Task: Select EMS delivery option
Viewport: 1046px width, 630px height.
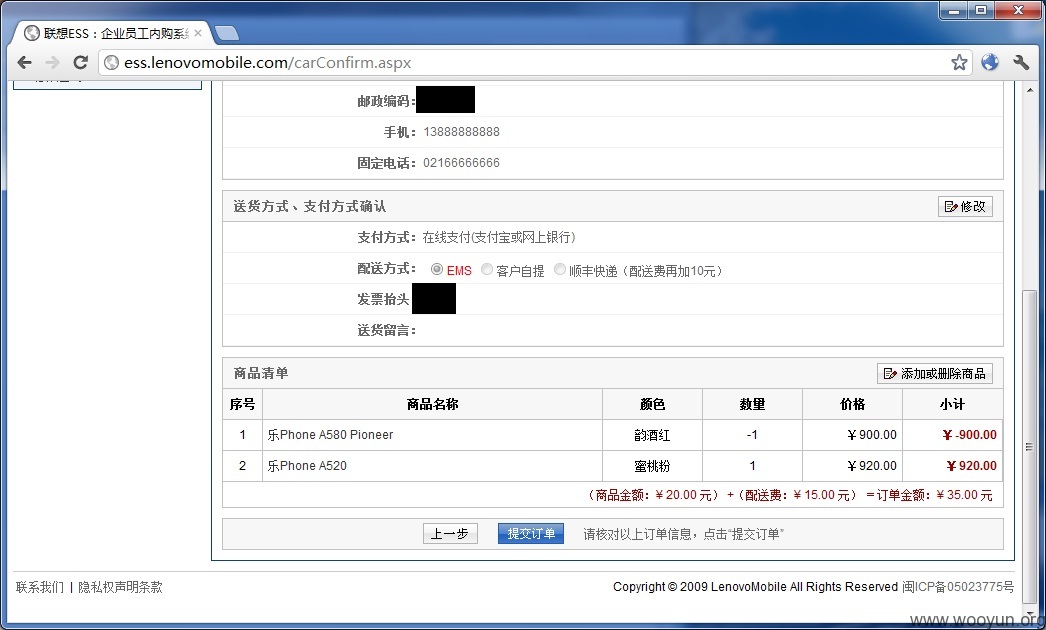Action: point(437,269)
